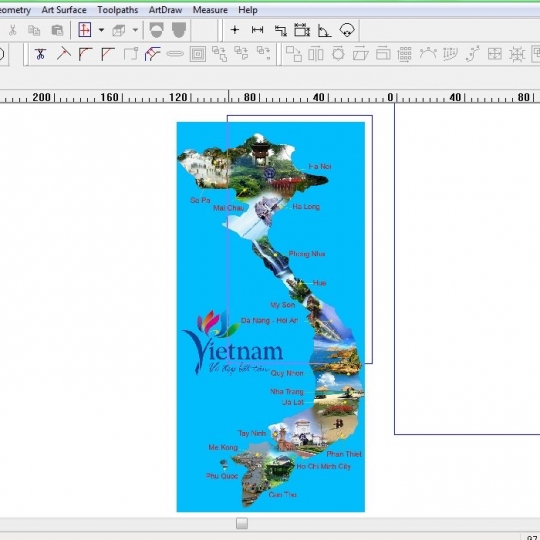Open the Art Surface menu
Viewport: 540px width, 540px height.
64,10
